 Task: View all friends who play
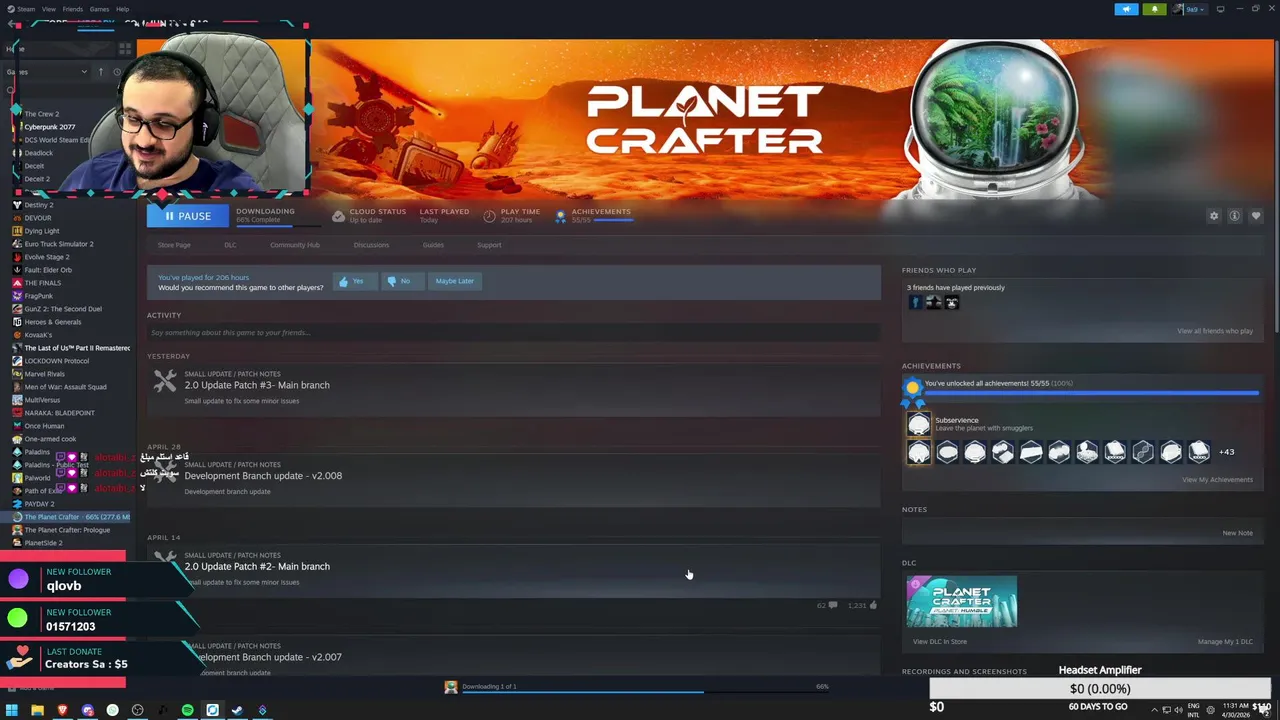pyautogui.click(x=1214, y=331)
